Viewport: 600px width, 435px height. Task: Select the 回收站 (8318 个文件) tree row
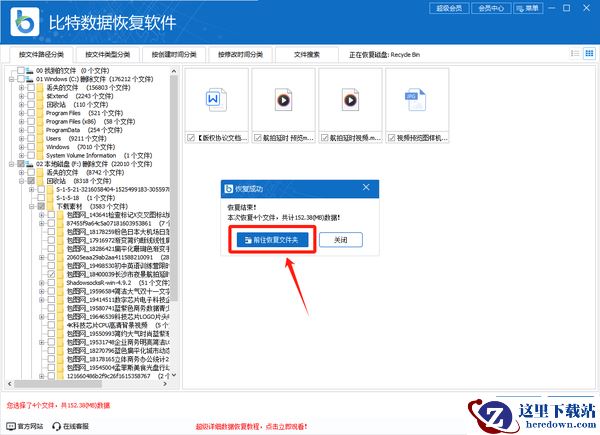(x=79, y=181)
